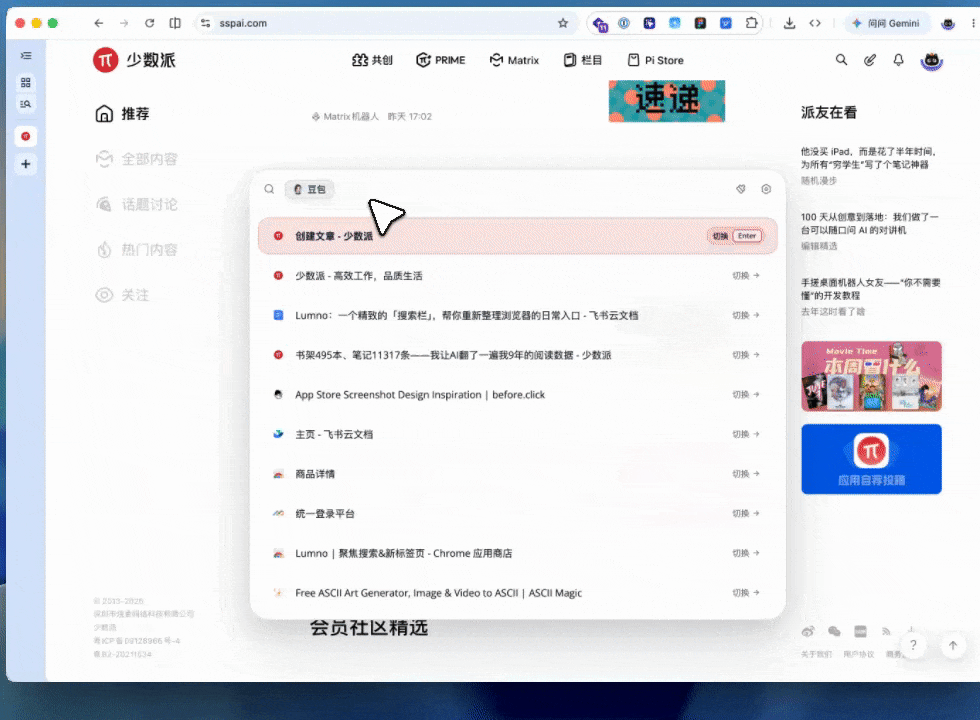Viewport: 980px width, 720px height.
Task: Select Lumno Chrome 应用商店 result
Action: (x=518, y=553)
